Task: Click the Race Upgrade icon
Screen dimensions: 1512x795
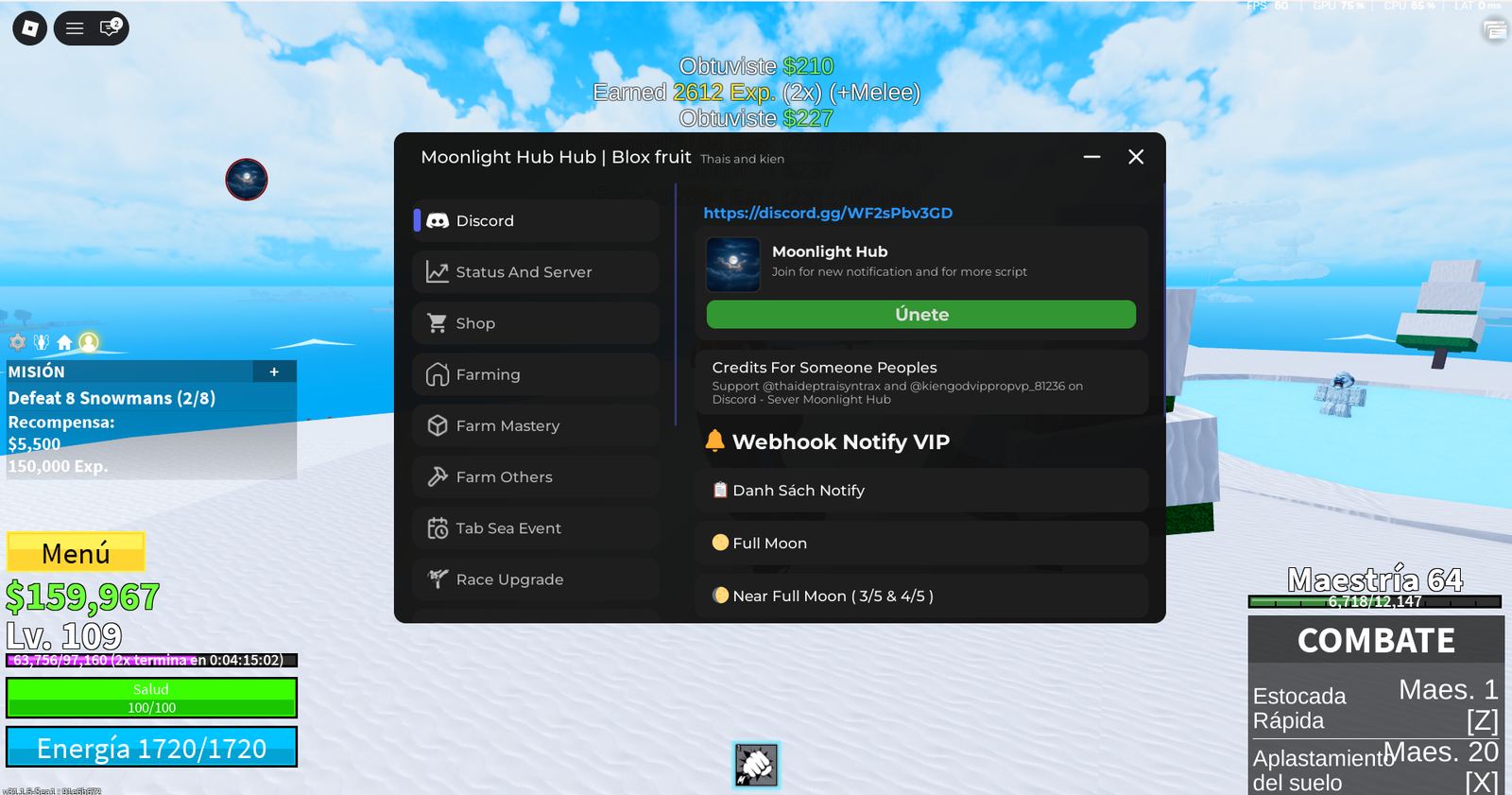Action: pyautogui.click(x=438, y=579)
